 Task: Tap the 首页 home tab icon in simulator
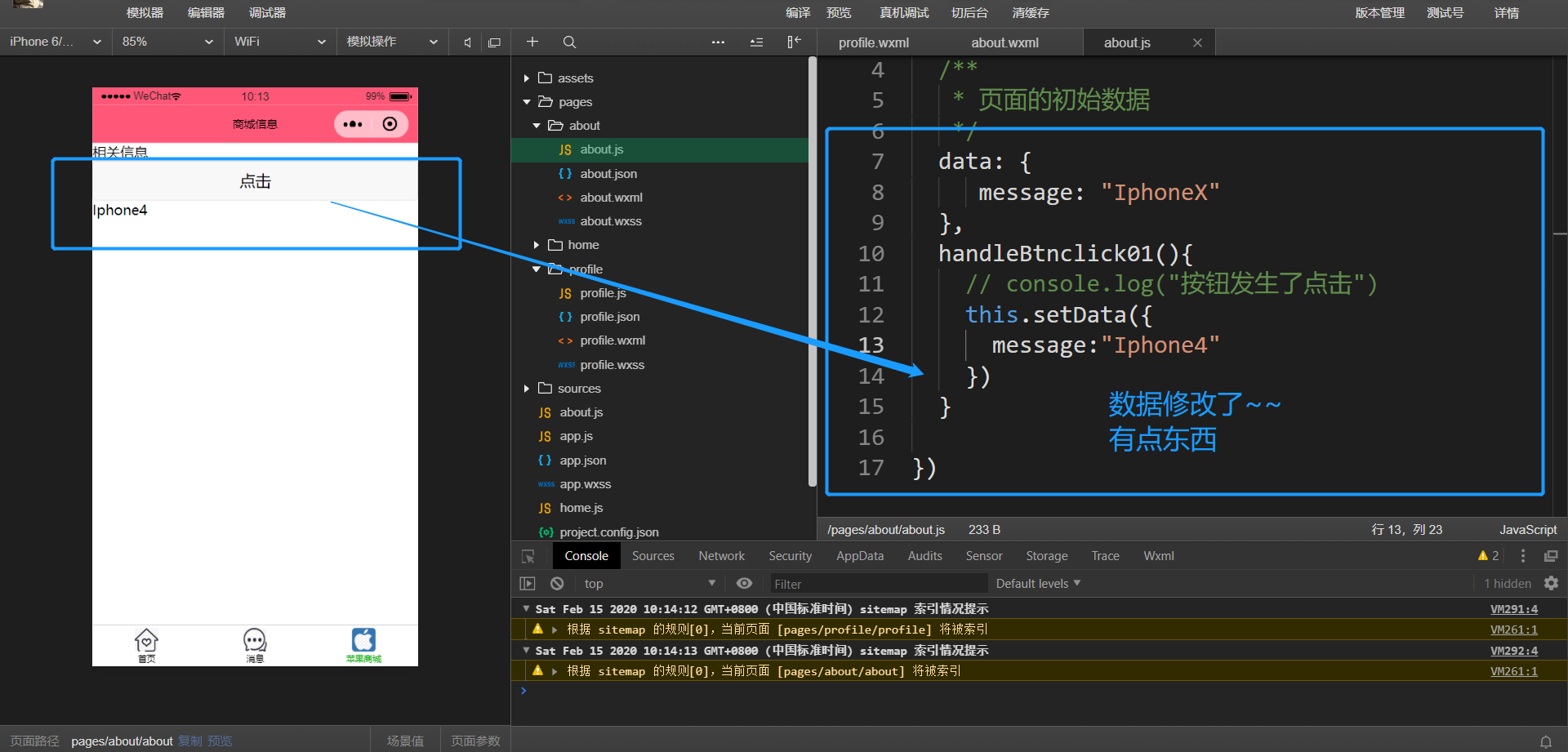pos(146,645)
